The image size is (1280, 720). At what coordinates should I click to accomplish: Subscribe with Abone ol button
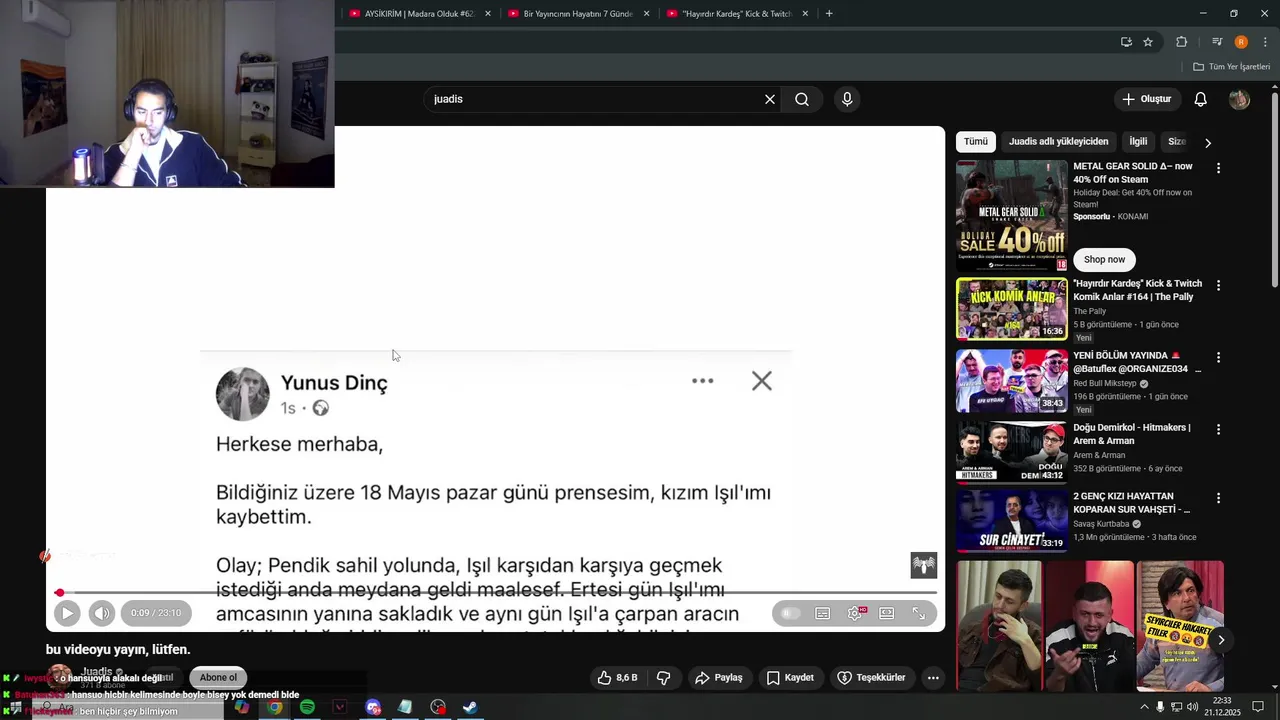[218, 678]
